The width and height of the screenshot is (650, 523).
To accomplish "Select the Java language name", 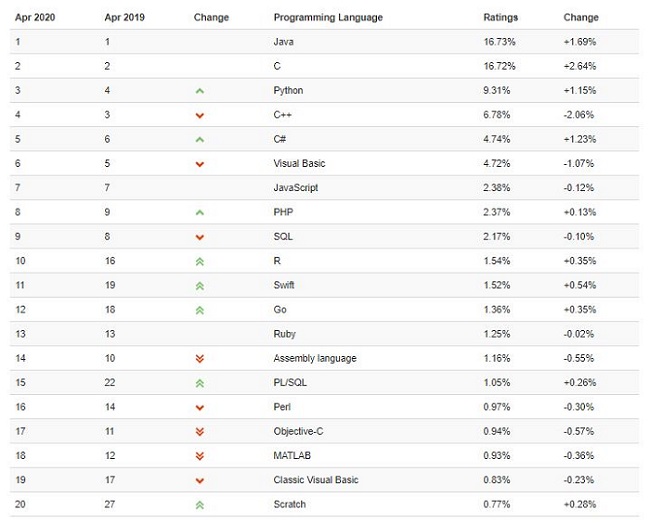I will [x=284, y=42].
